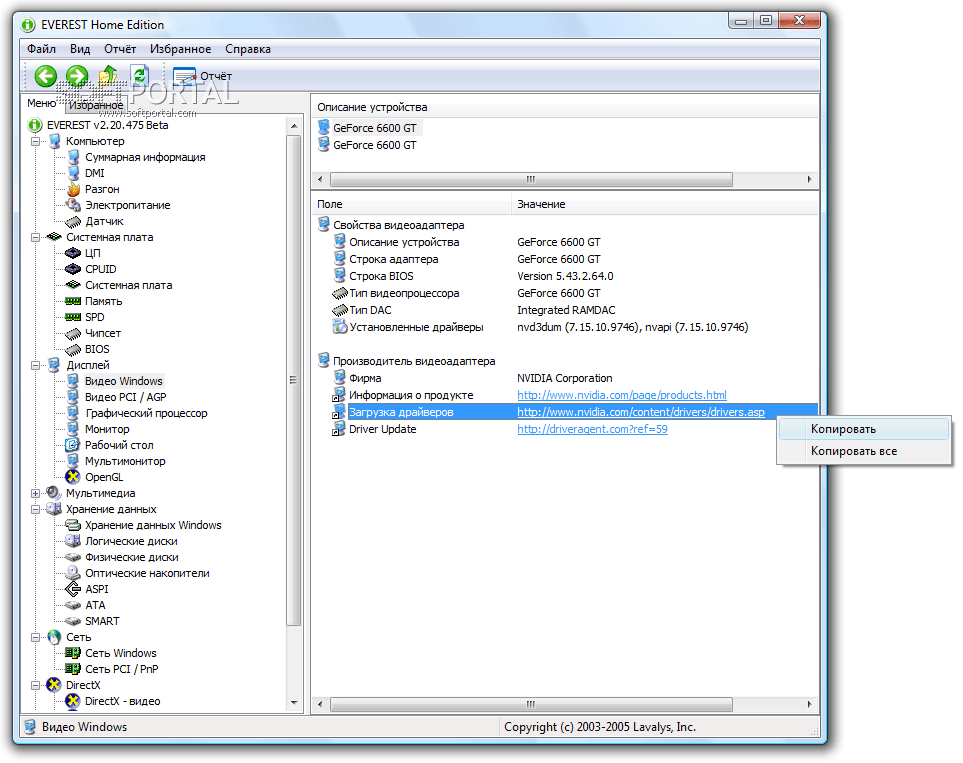
Task: Select second GeForce 6600 GT device entry
Action: (x=375, y=145)
